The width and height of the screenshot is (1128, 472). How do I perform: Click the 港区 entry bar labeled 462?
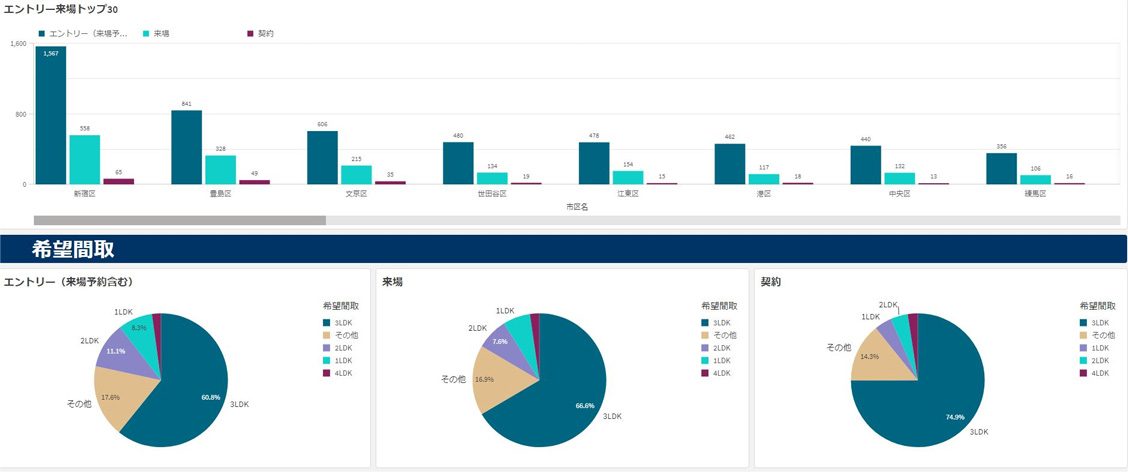[x=730, y=164]
